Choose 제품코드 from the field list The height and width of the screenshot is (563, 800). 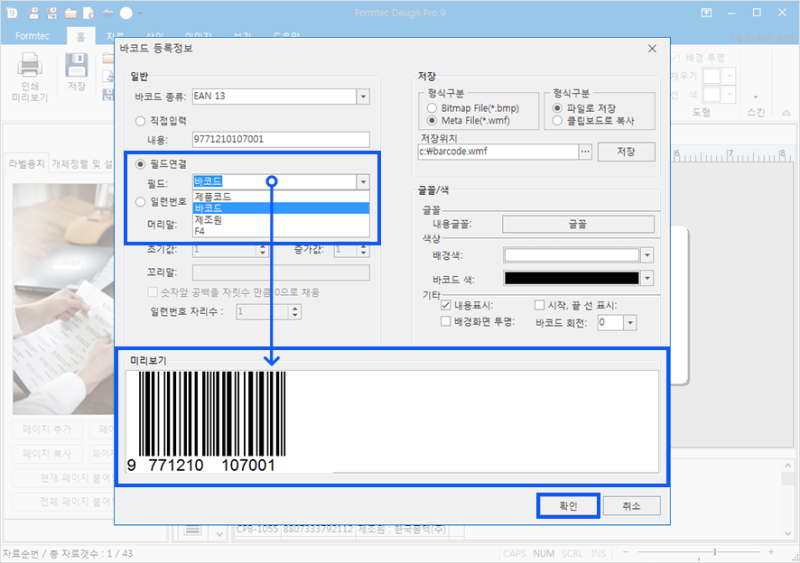tap(281, 197)
